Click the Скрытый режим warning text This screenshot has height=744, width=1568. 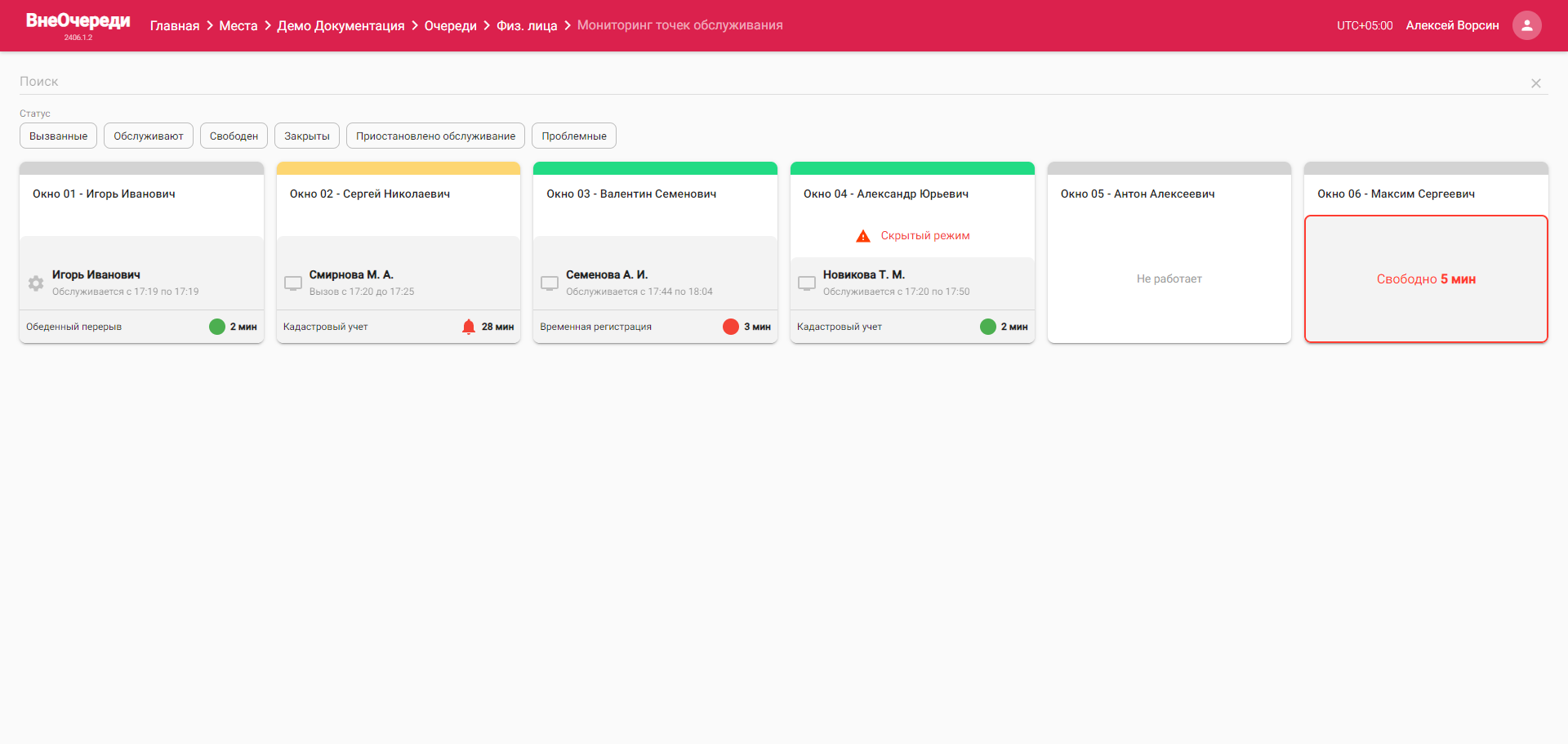coord(925,236)
